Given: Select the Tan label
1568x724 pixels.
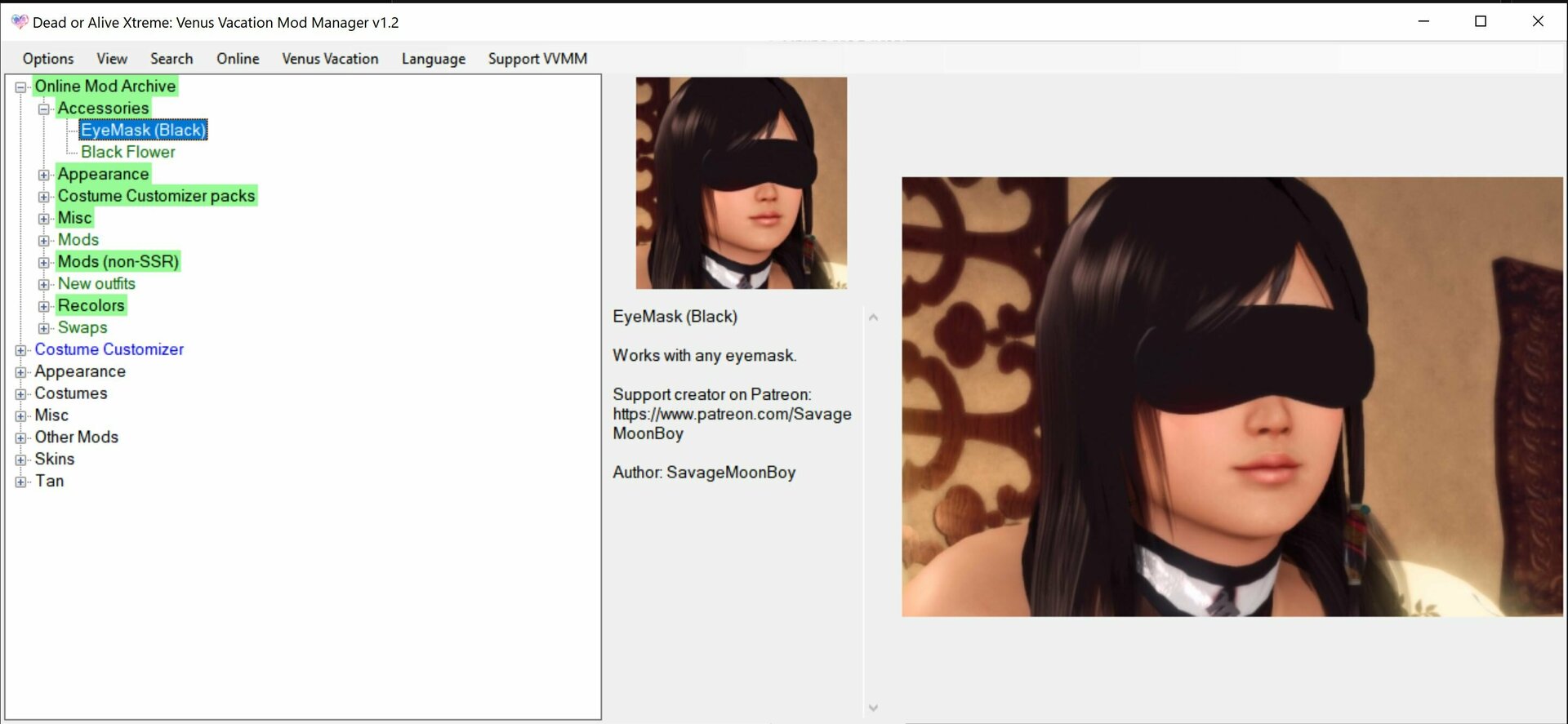Looking at the screenshot, I should 49,481.
